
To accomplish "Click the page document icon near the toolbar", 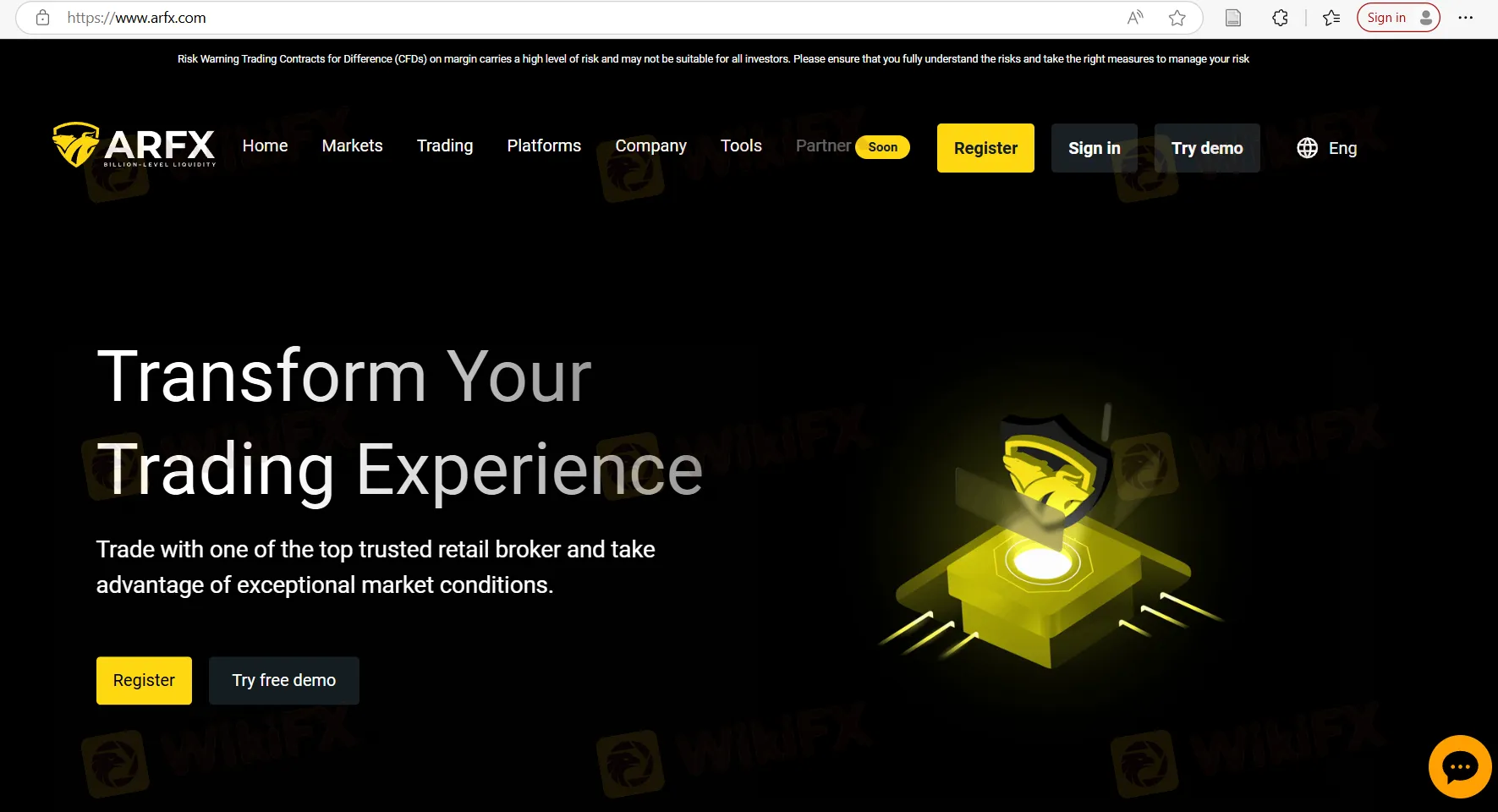I will (1232, 17).
